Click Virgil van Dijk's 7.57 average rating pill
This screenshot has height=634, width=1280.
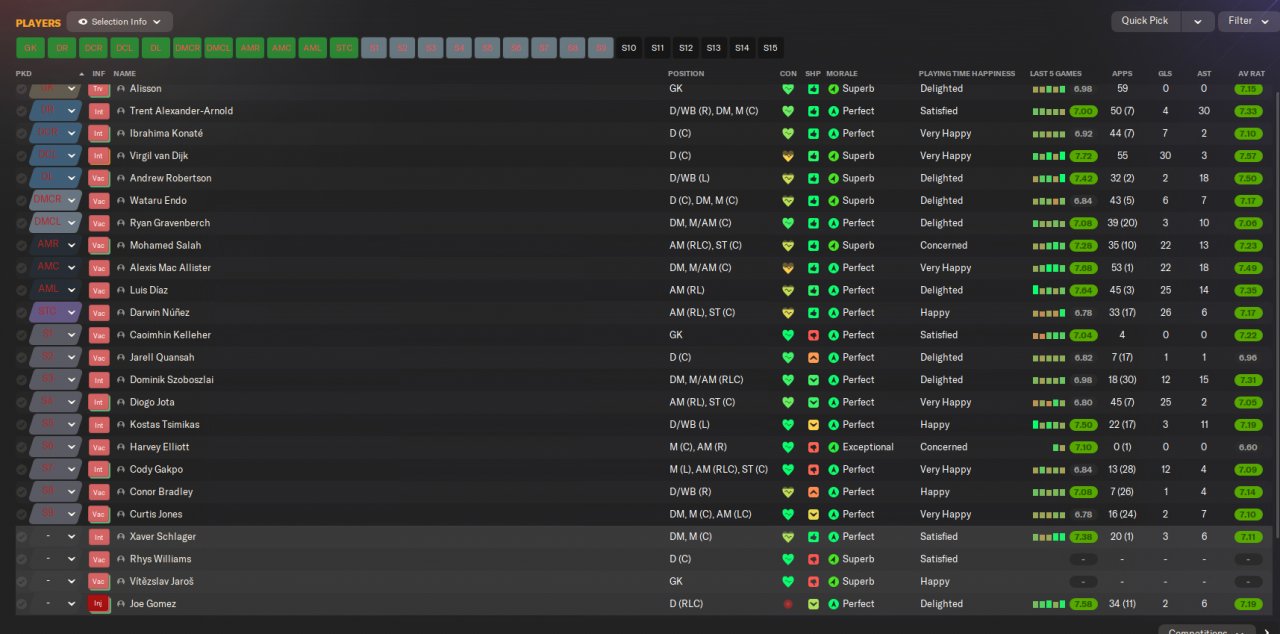[x=1248, y=156]
